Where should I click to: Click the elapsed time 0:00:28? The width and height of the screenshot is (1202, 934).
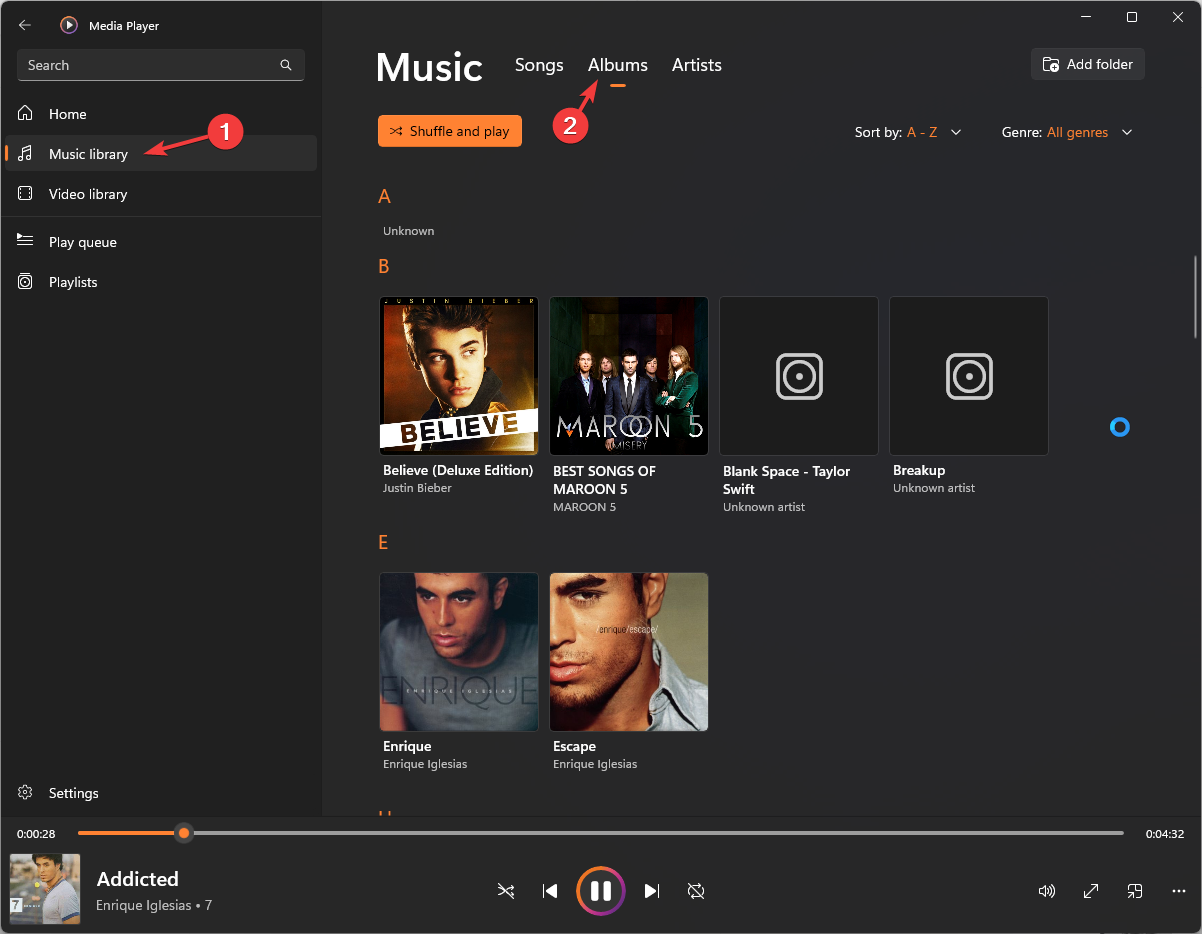click(x=36, y=834)
